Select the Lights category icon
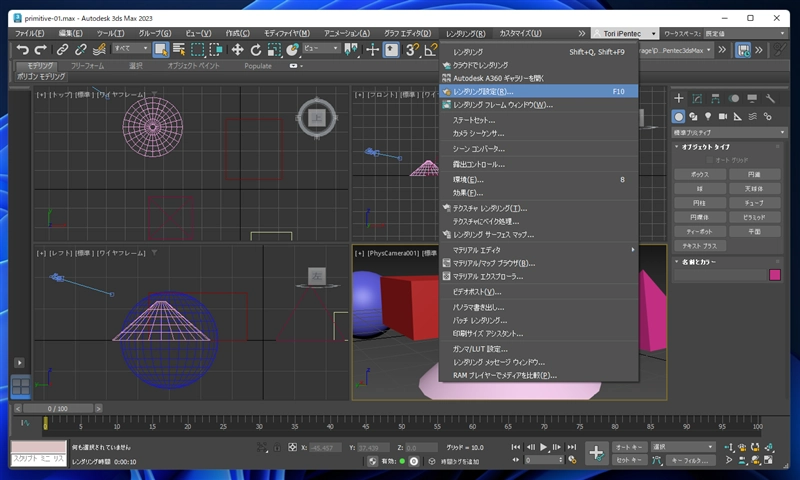The height and width of the screenshot is (480, 800). (708, 117)
